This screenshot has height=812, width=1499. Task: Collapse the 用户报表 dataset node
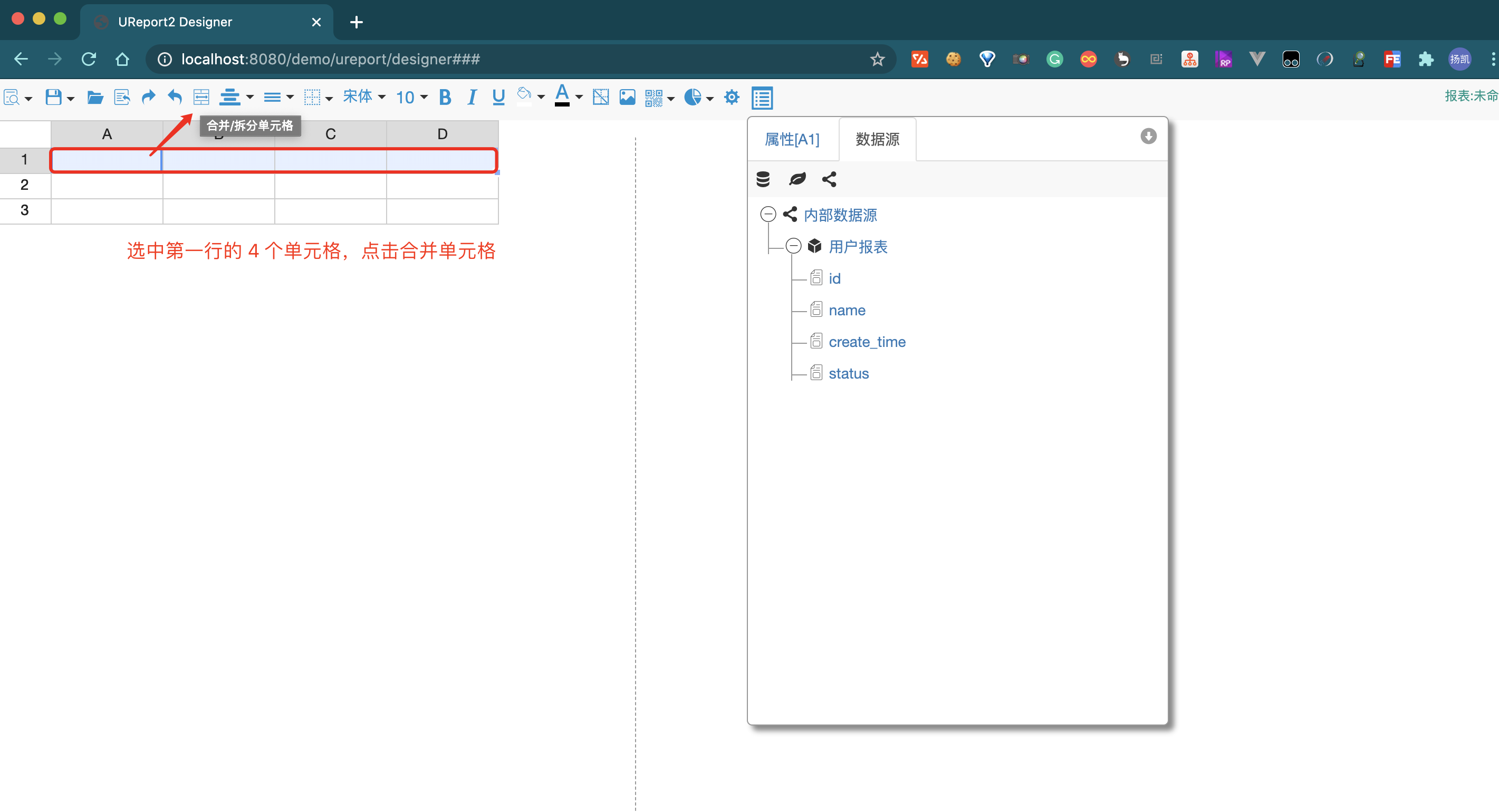794,246
